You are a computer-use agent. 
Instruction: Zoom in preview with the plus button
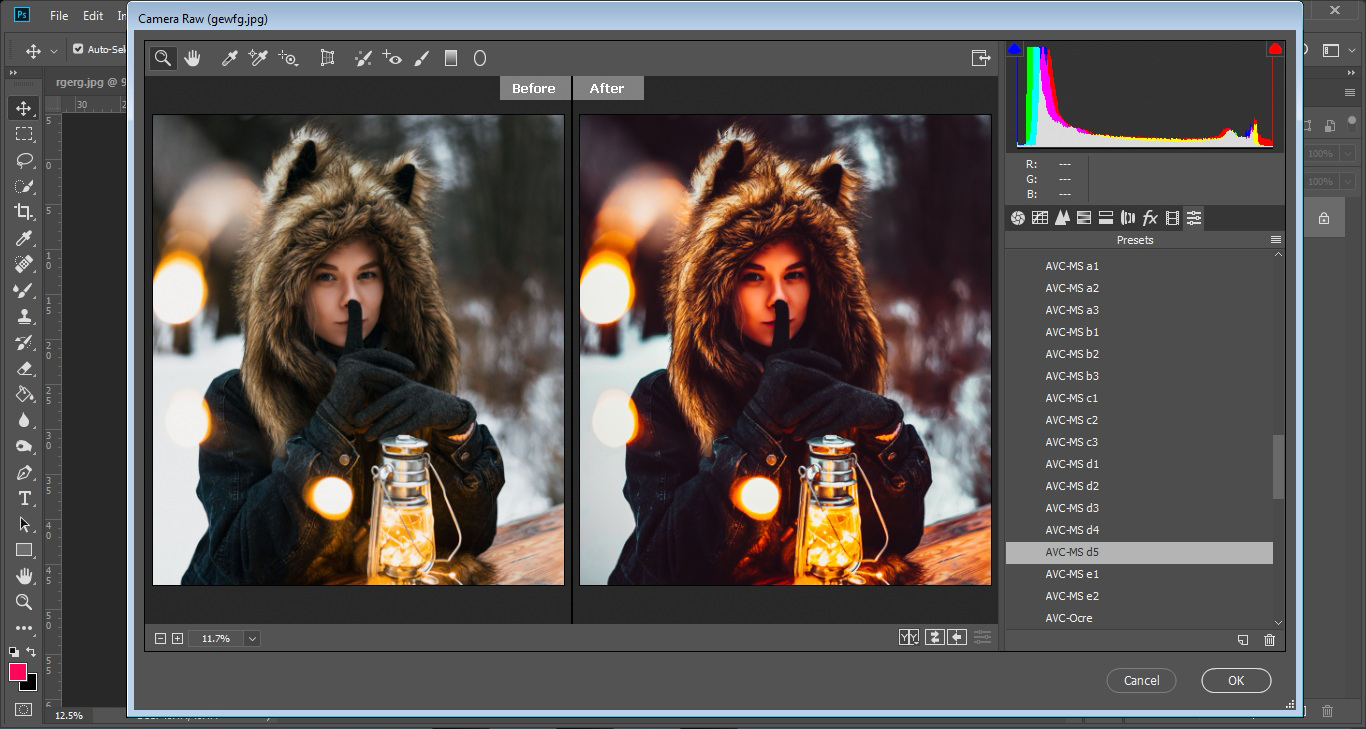pyautogui.click(x=177, y=638)
